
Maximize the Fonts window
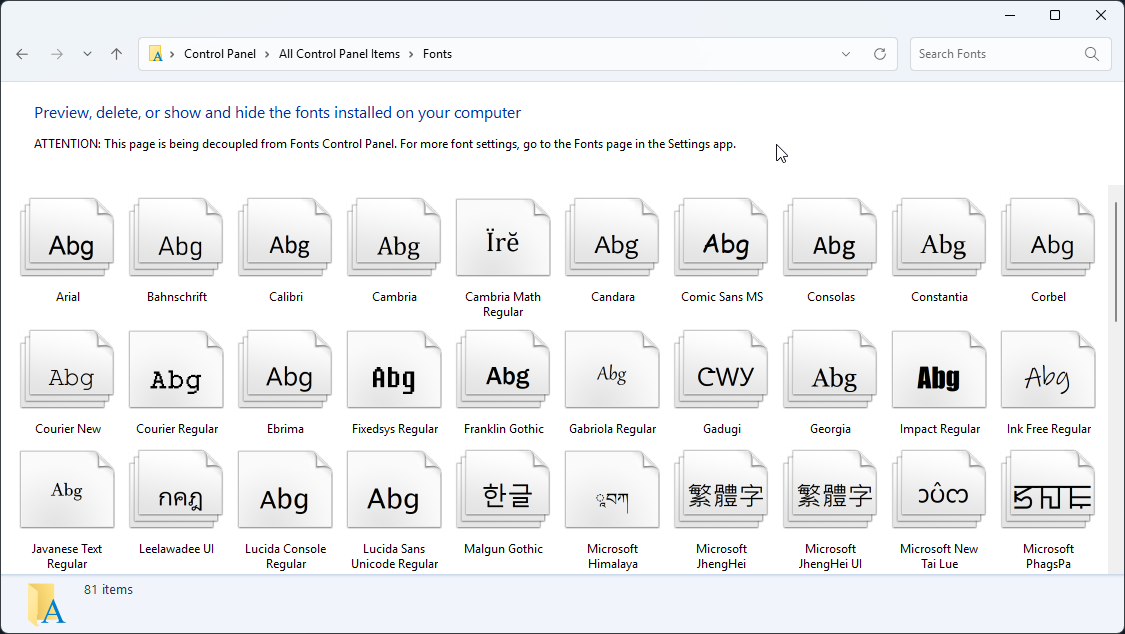[x=1055, y=15]
